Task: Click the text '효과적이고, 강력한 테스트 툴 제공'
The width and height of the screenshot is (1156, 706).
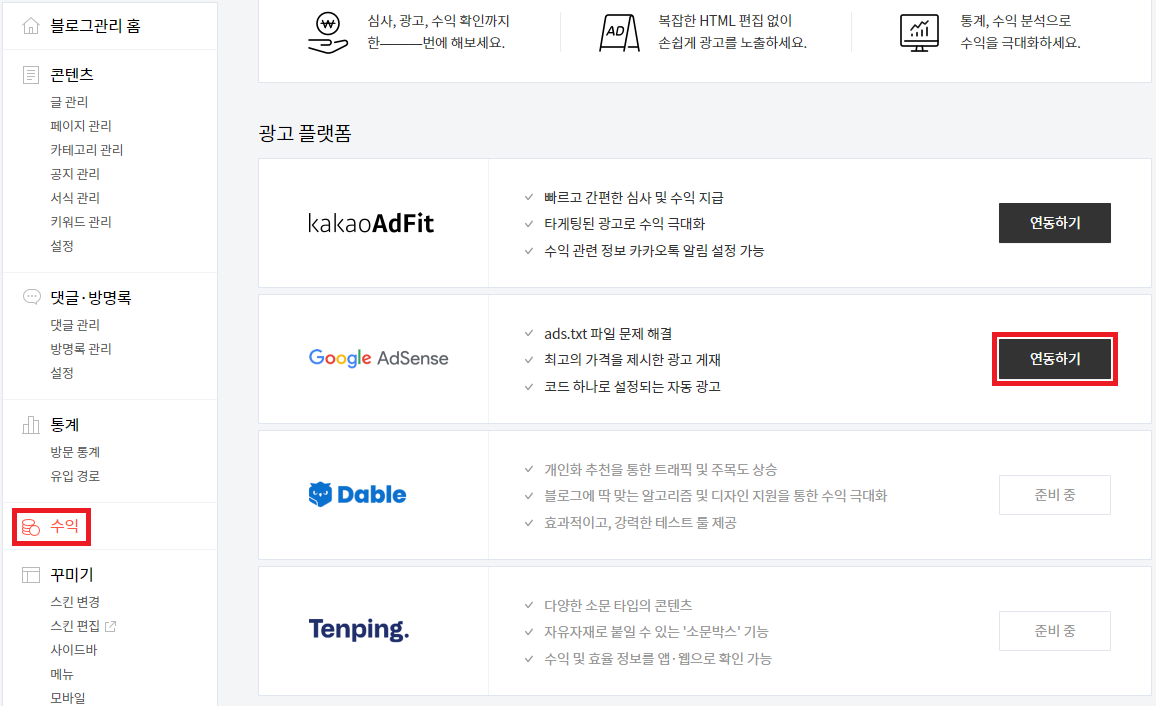Action: click(x=641, y=522)
